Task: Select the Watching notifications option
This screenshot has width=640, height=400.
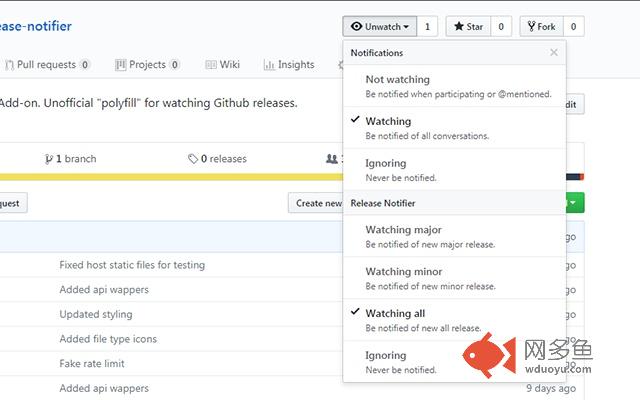Action: (x=455, y=128)
